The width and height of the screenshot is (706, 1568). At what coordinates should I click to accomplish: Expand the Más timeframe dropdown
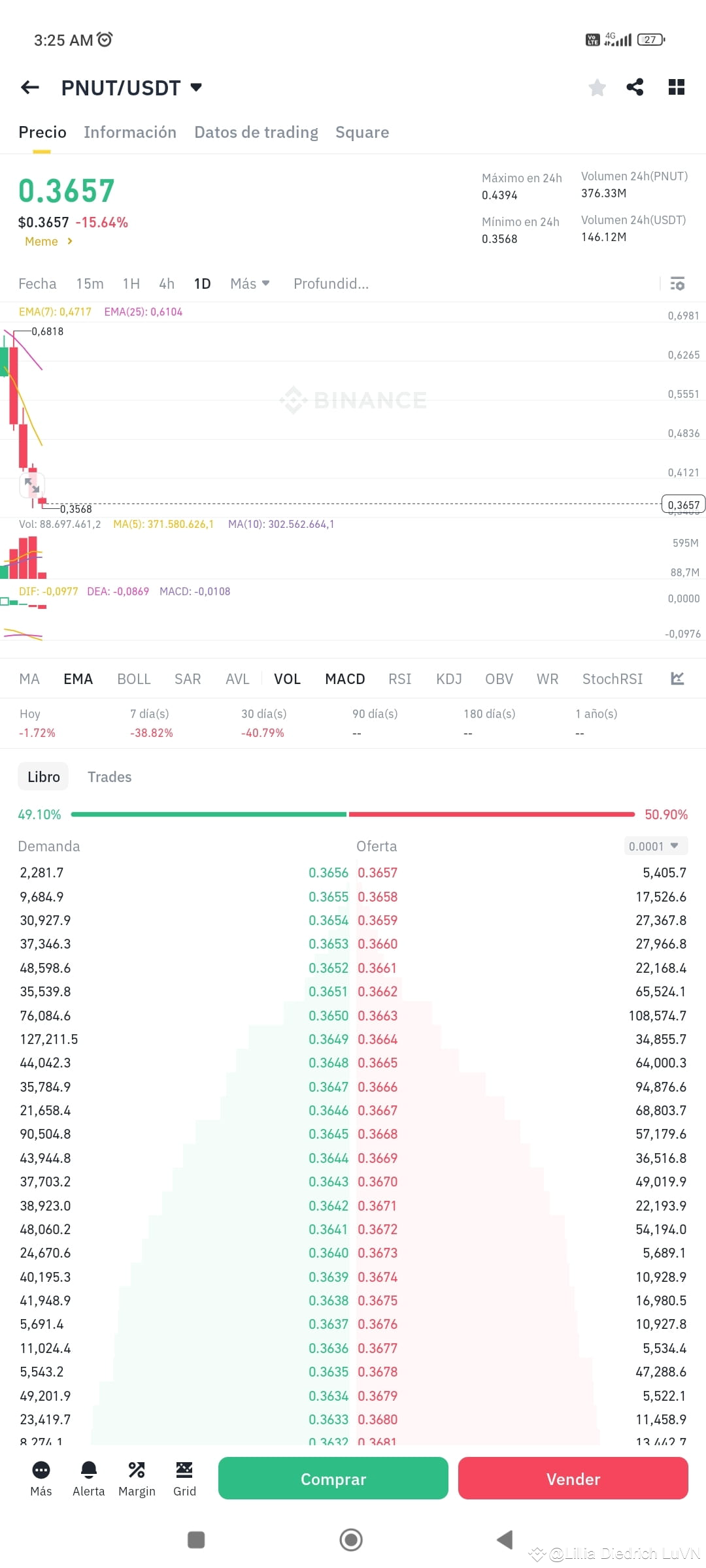tap(250, 284)
